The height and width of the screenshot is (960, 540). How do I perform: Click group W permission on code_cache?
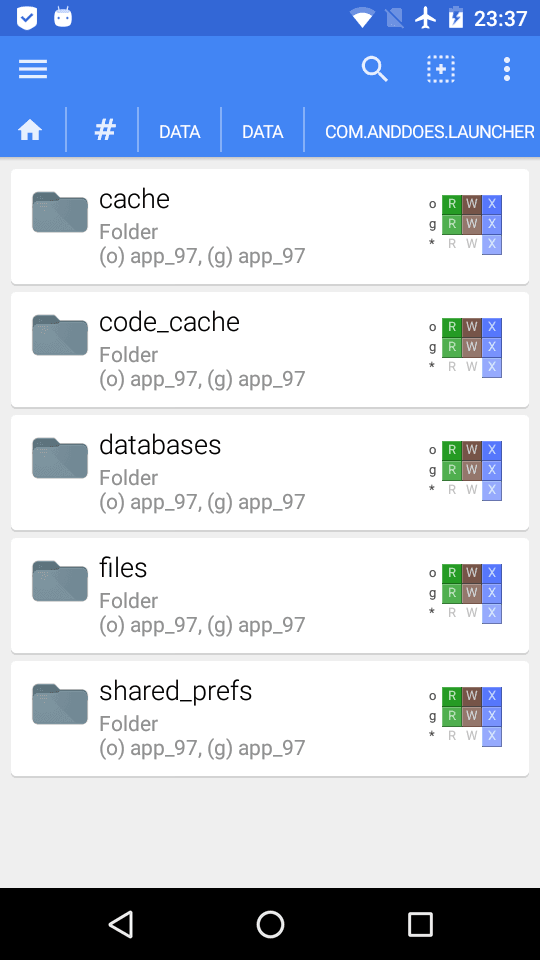click(x=471, y=347)
